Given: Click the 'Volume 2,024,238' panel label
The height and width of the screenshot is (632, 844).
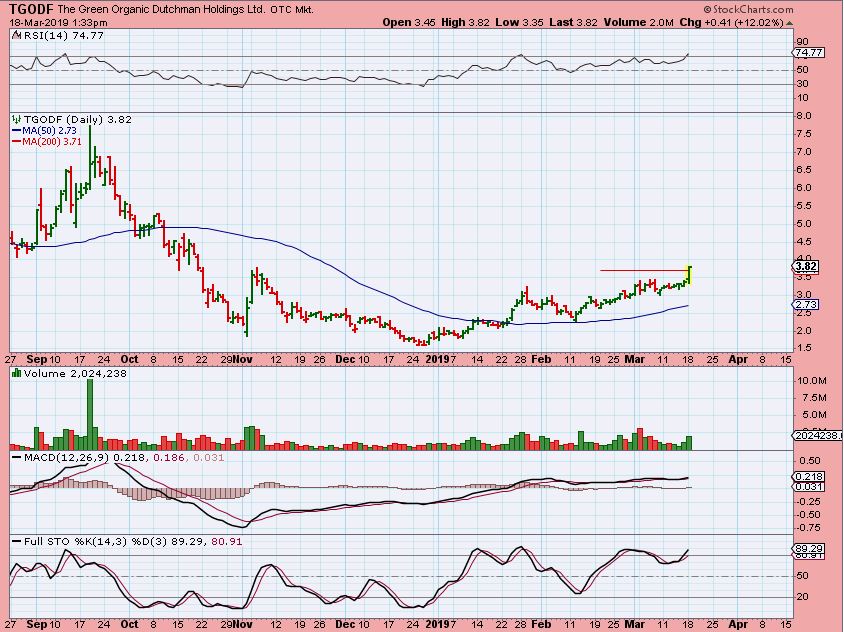Looking at the screenshot, I should pyautogui.click(x=75, y=373).
